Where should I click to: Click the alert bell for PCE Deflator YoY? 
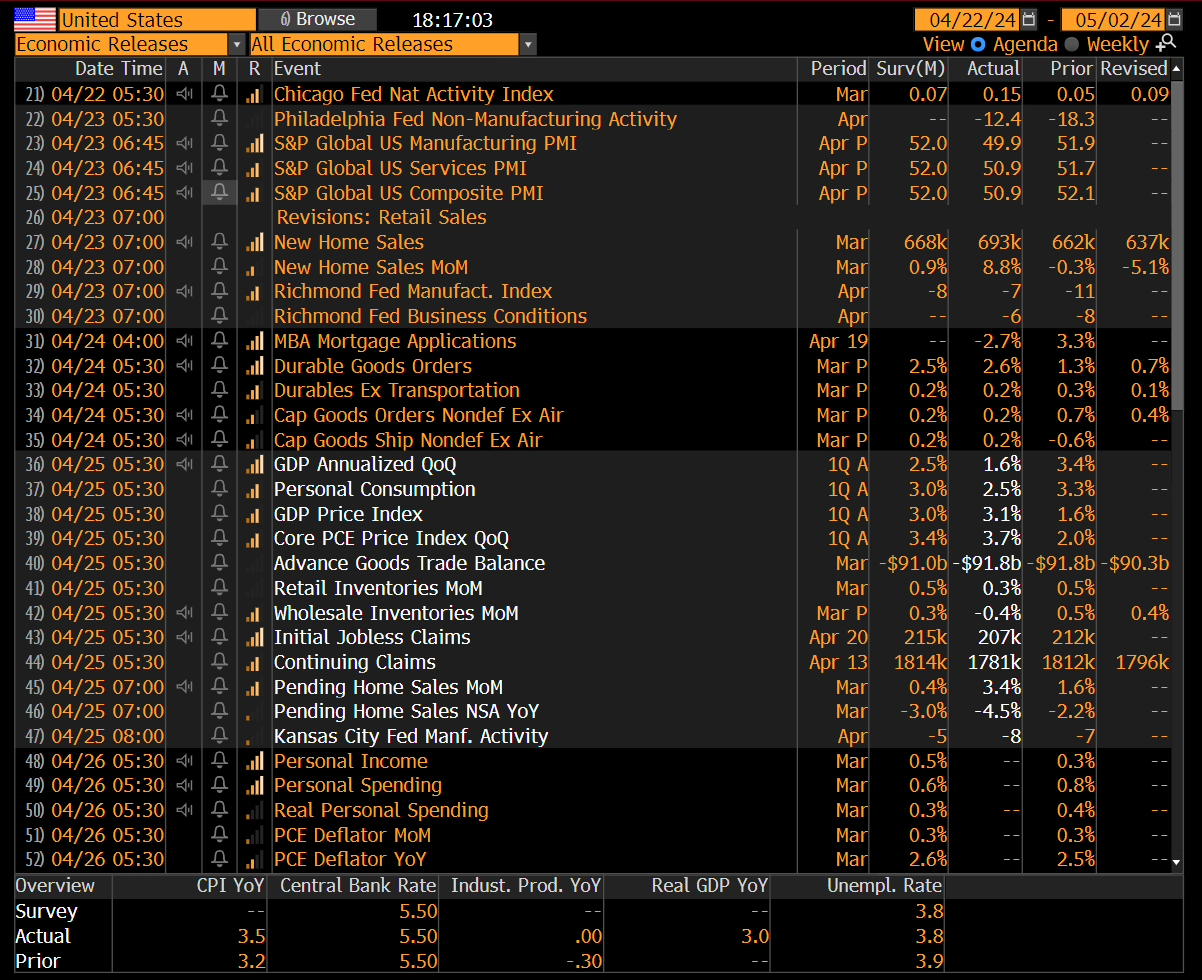[219, 860]
